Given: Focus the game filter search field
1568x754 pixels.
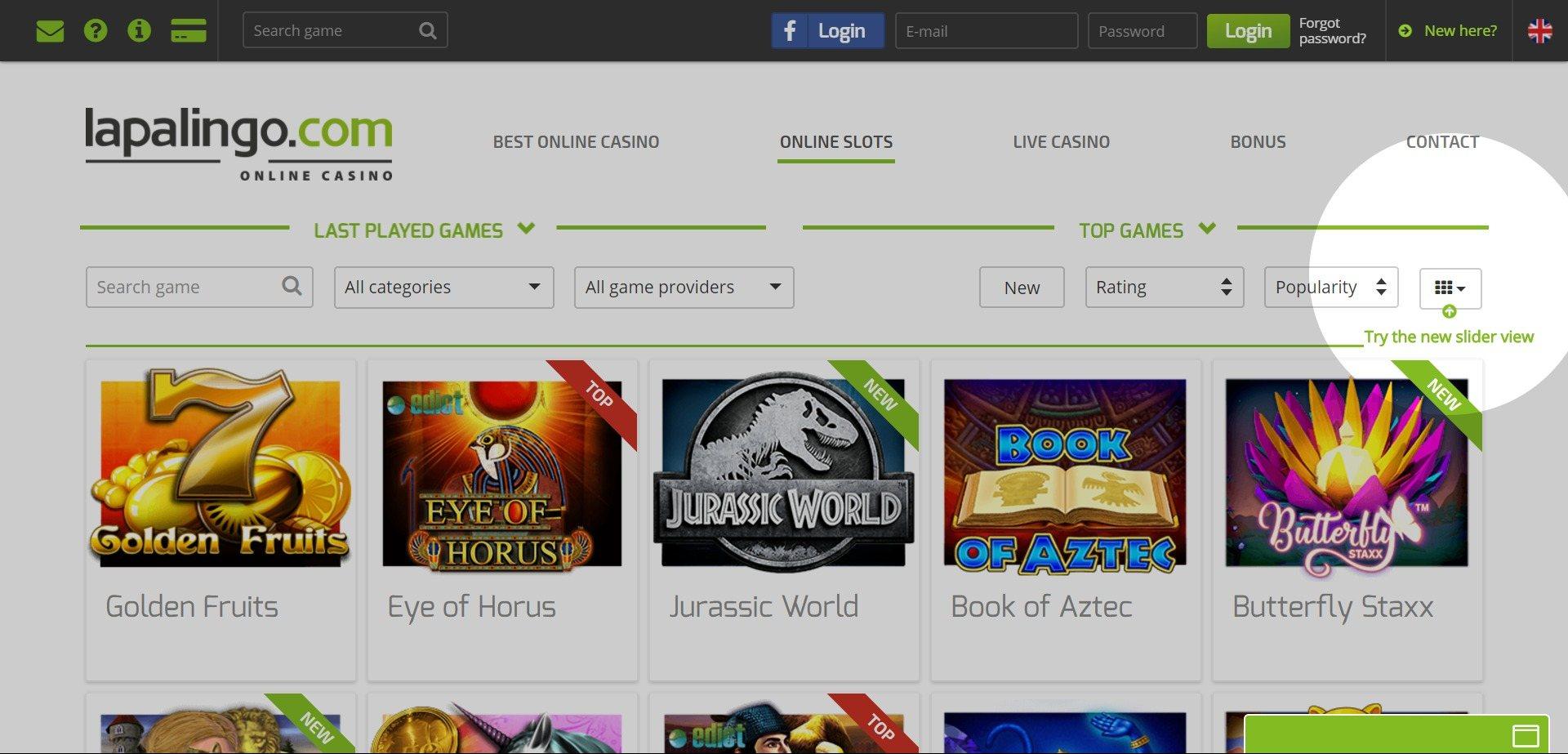Looking at the screenshot, I should (x=199, y=288).
